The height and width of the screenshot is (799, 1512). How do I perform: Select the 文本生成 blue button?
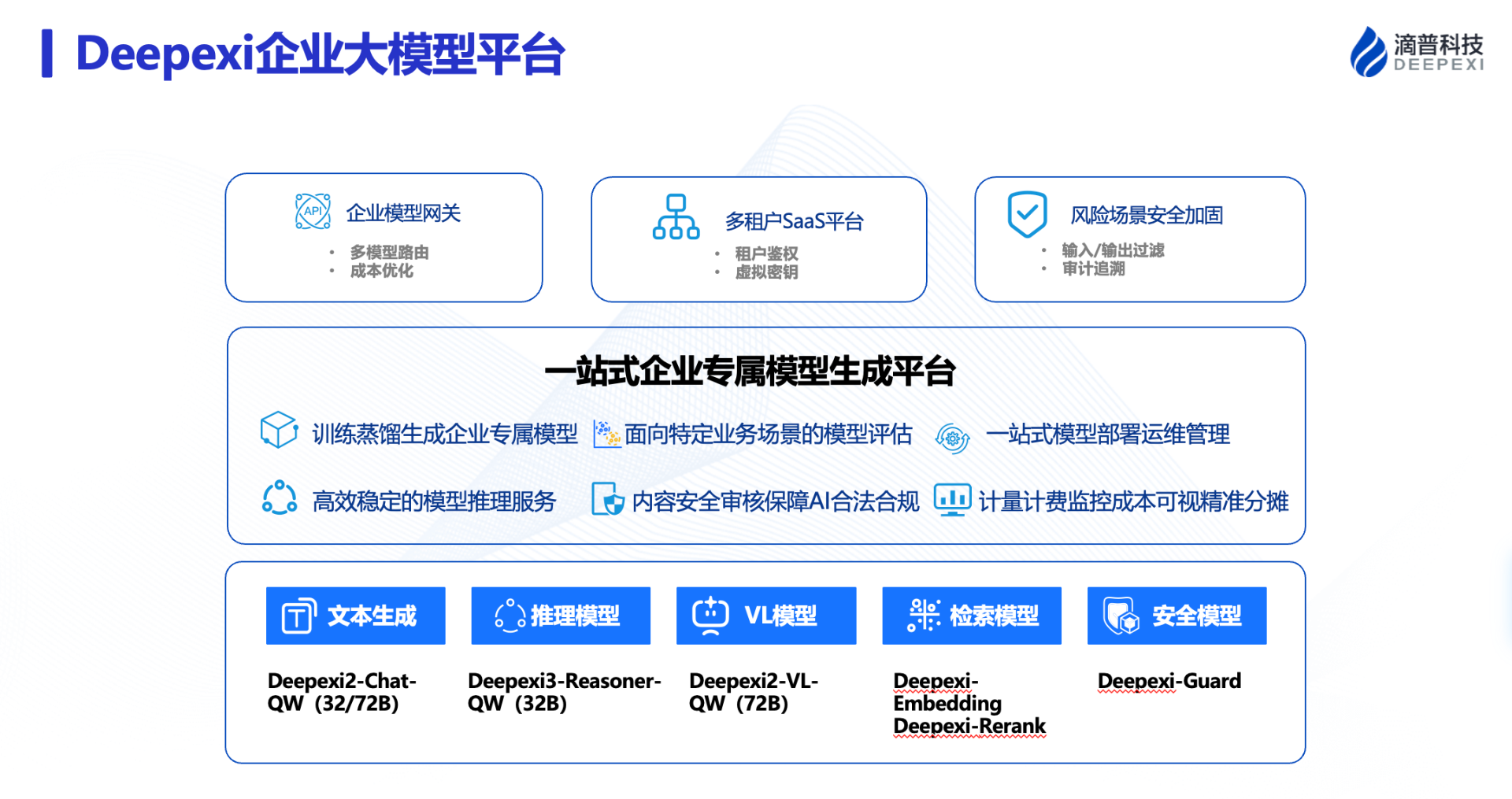[x=356, y=616]
